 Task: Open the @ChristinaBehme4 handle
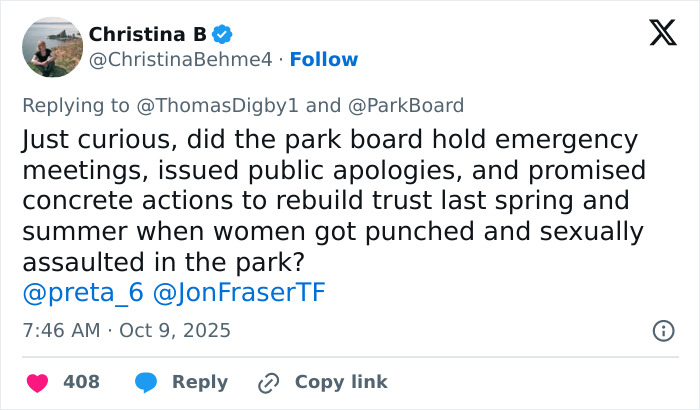click(x=180, y=60)
